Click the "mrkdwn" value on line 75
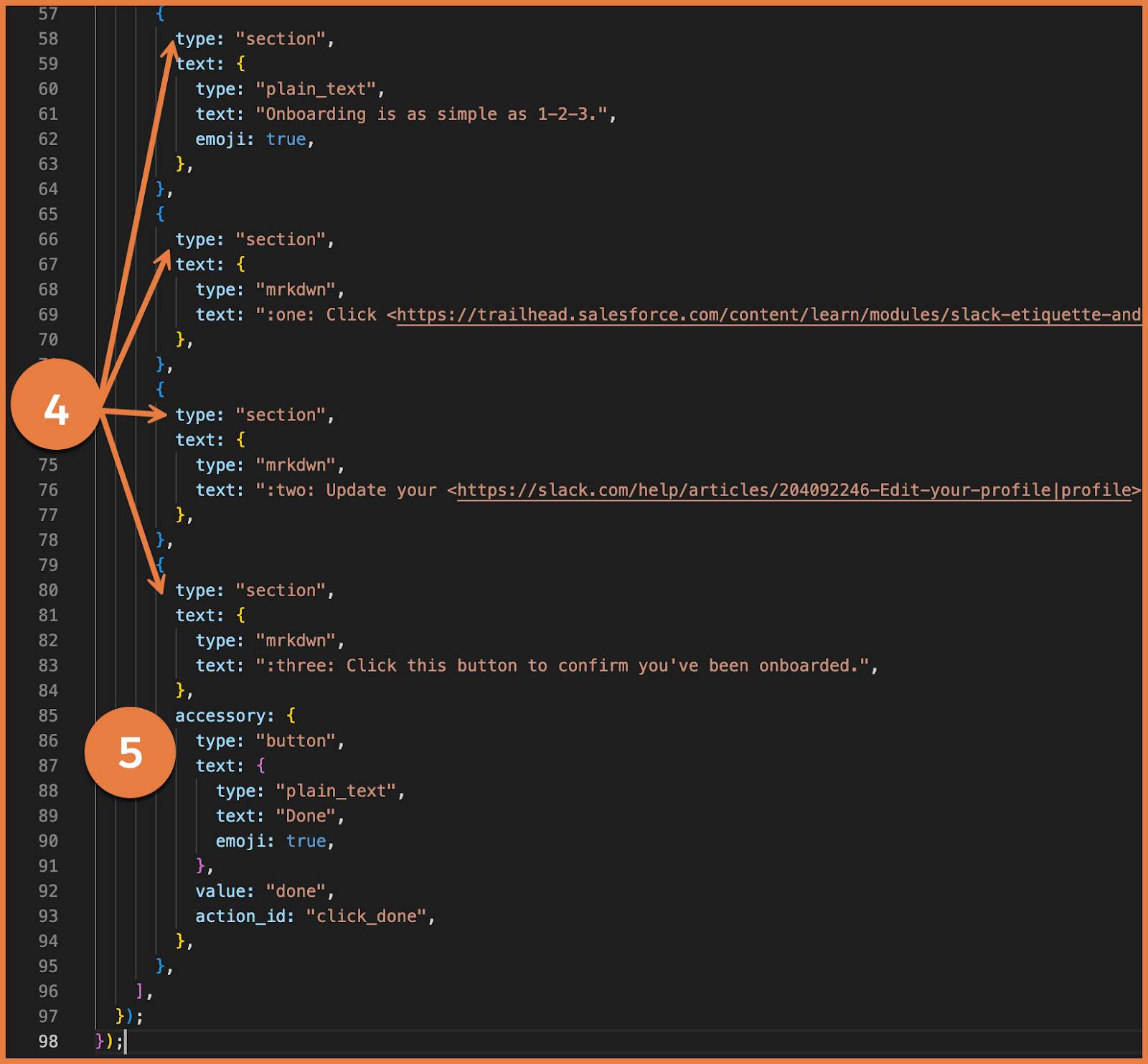 click(296, 465)
